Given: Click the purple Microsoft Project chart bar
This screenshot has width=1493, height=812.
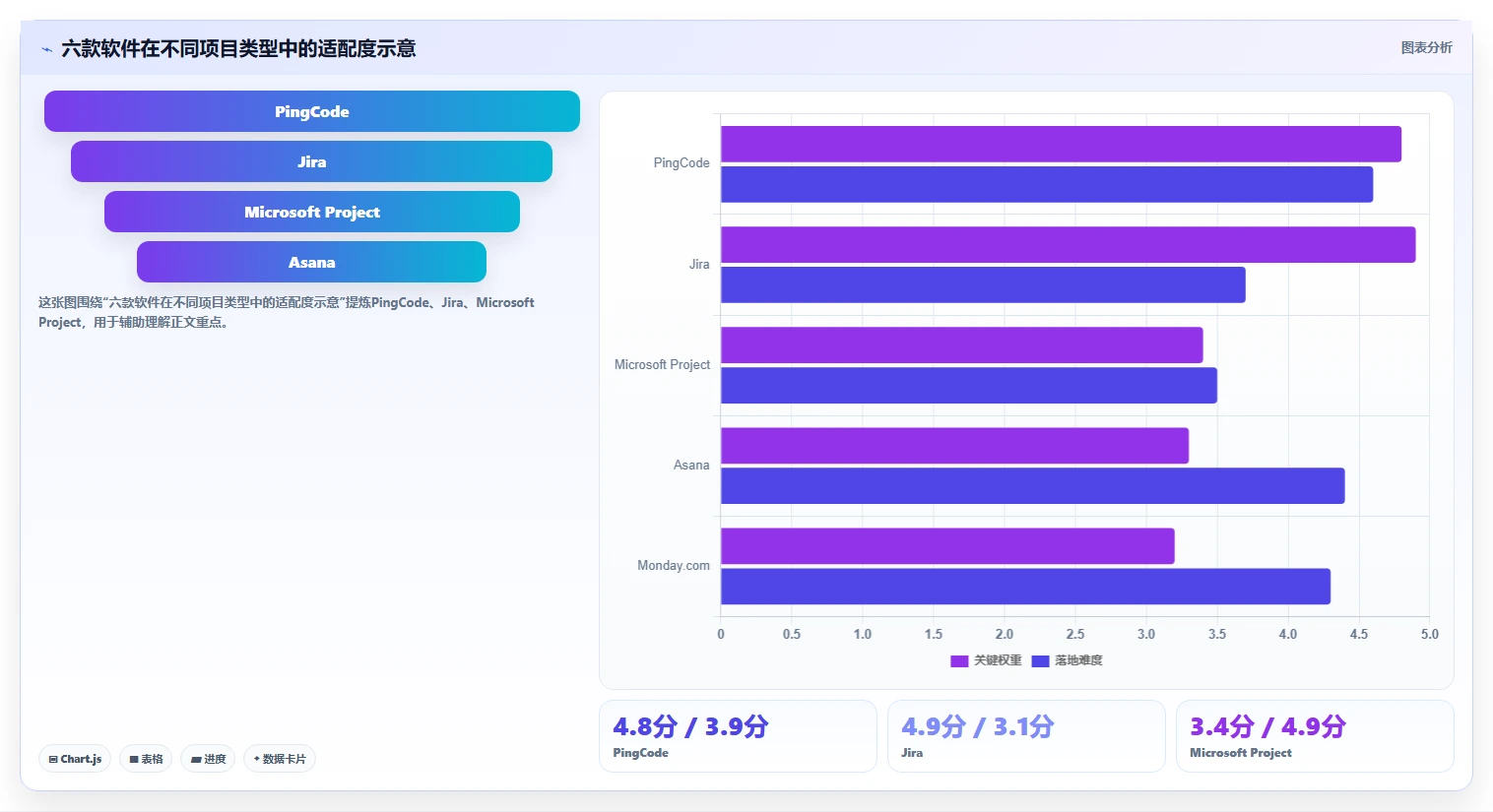Looking at the screenshot, I should (x=962, y=344).
